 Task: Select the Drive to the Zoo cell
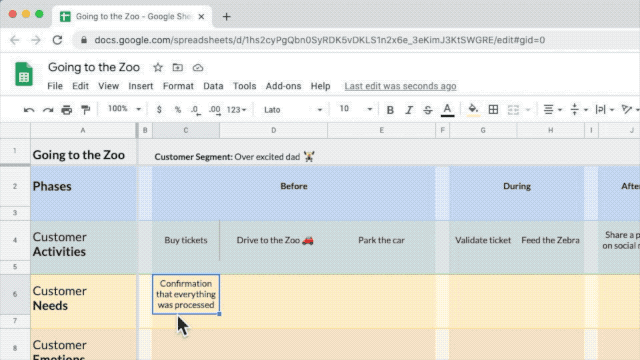pos(273,240)
